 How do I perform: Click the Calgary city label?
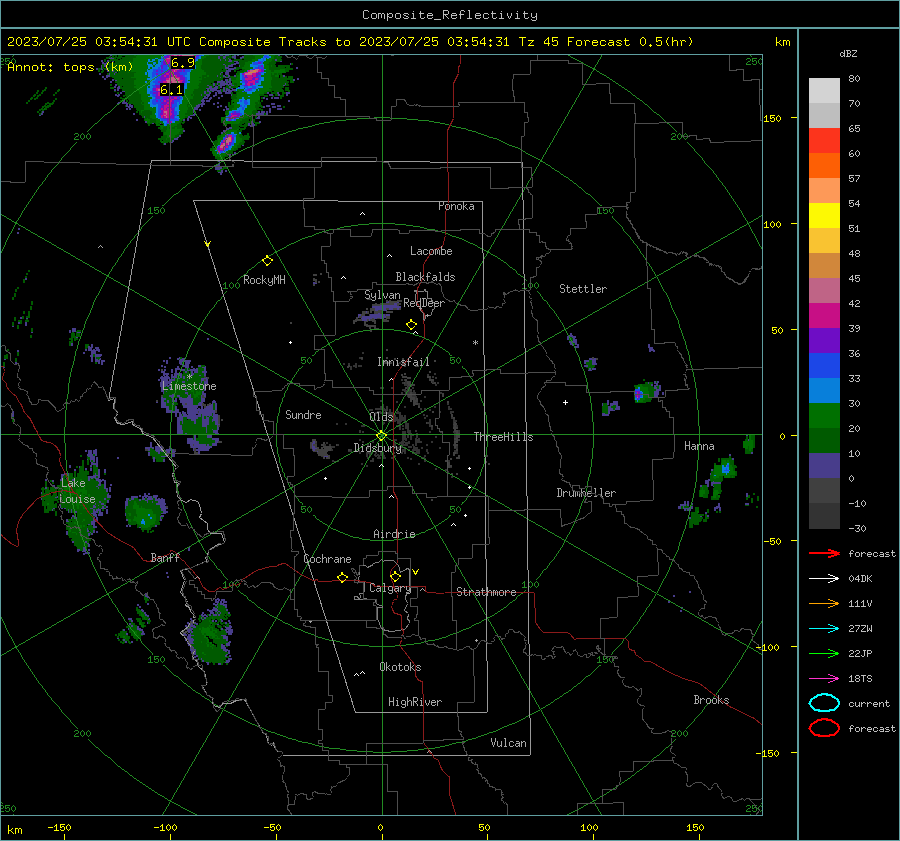pos(390,588)
